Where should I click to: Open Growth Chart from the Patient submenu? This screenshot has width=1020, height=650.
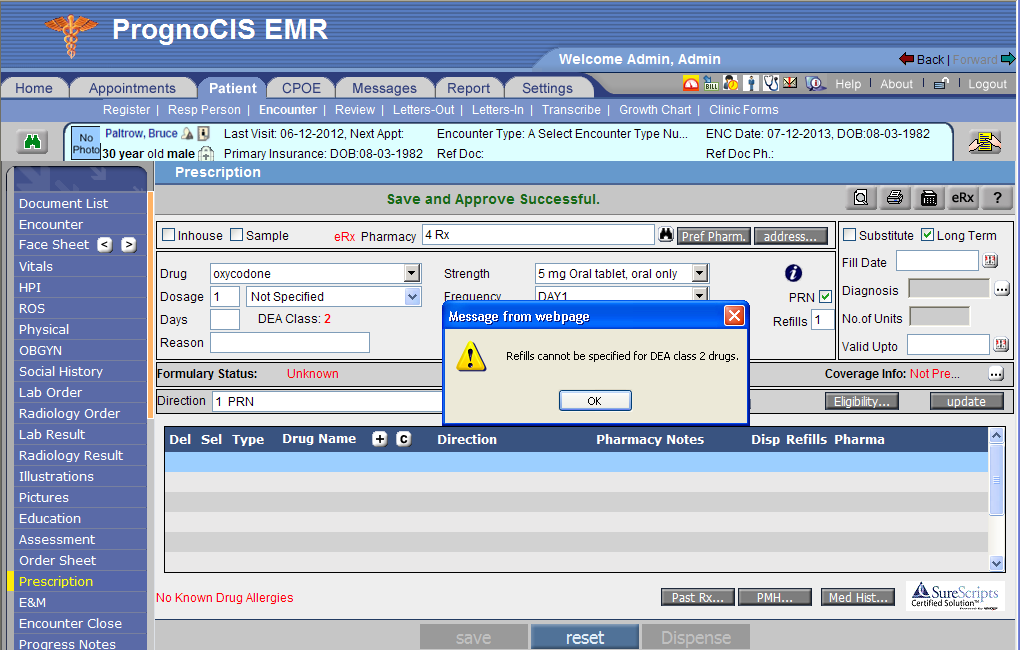pyautogui.click(x=655, y=110)
